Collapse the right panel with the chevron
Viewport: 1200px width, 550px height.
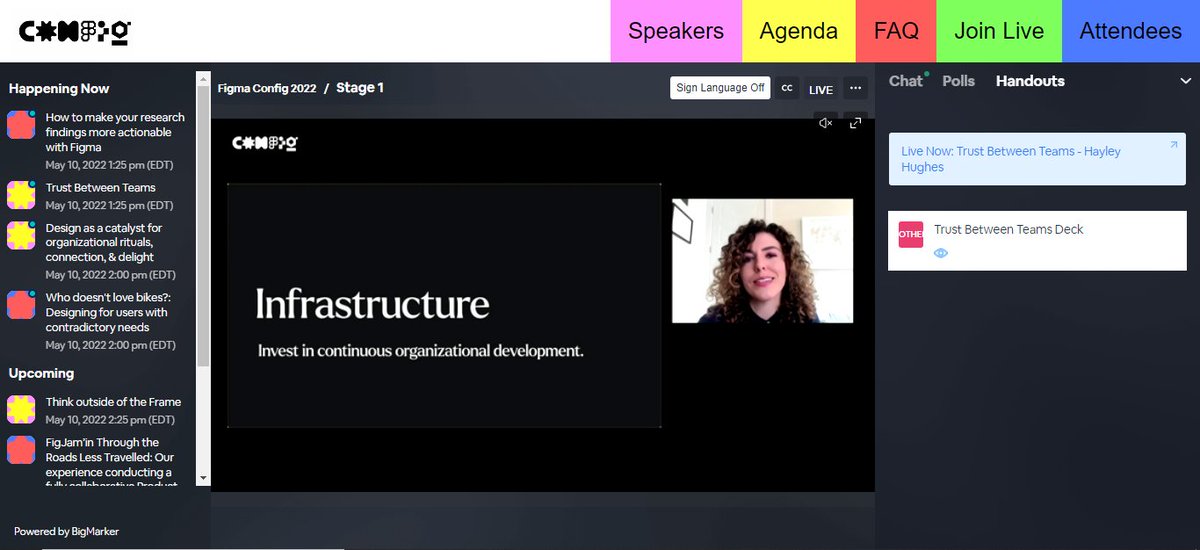(1186, 81)
